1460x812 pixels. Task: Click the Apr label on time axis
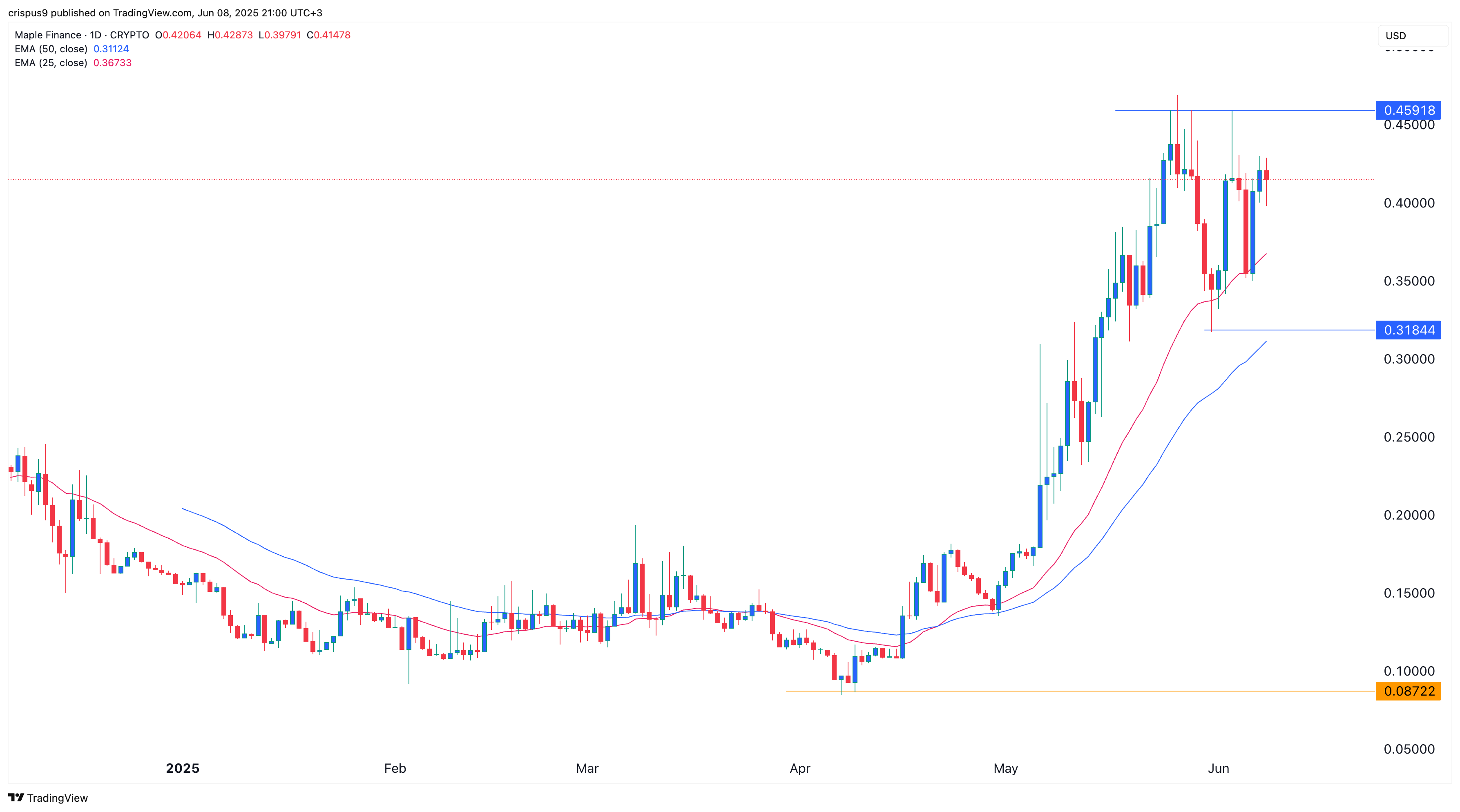(x=800, y=768)
